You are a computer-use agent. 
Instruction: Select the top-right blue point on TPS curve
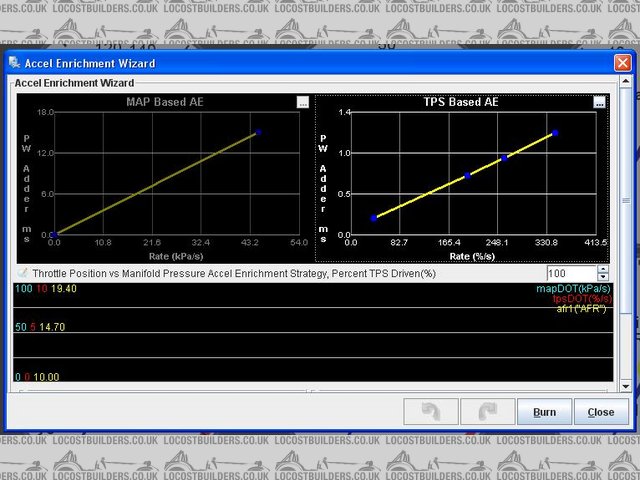click(x=555, y=133)
